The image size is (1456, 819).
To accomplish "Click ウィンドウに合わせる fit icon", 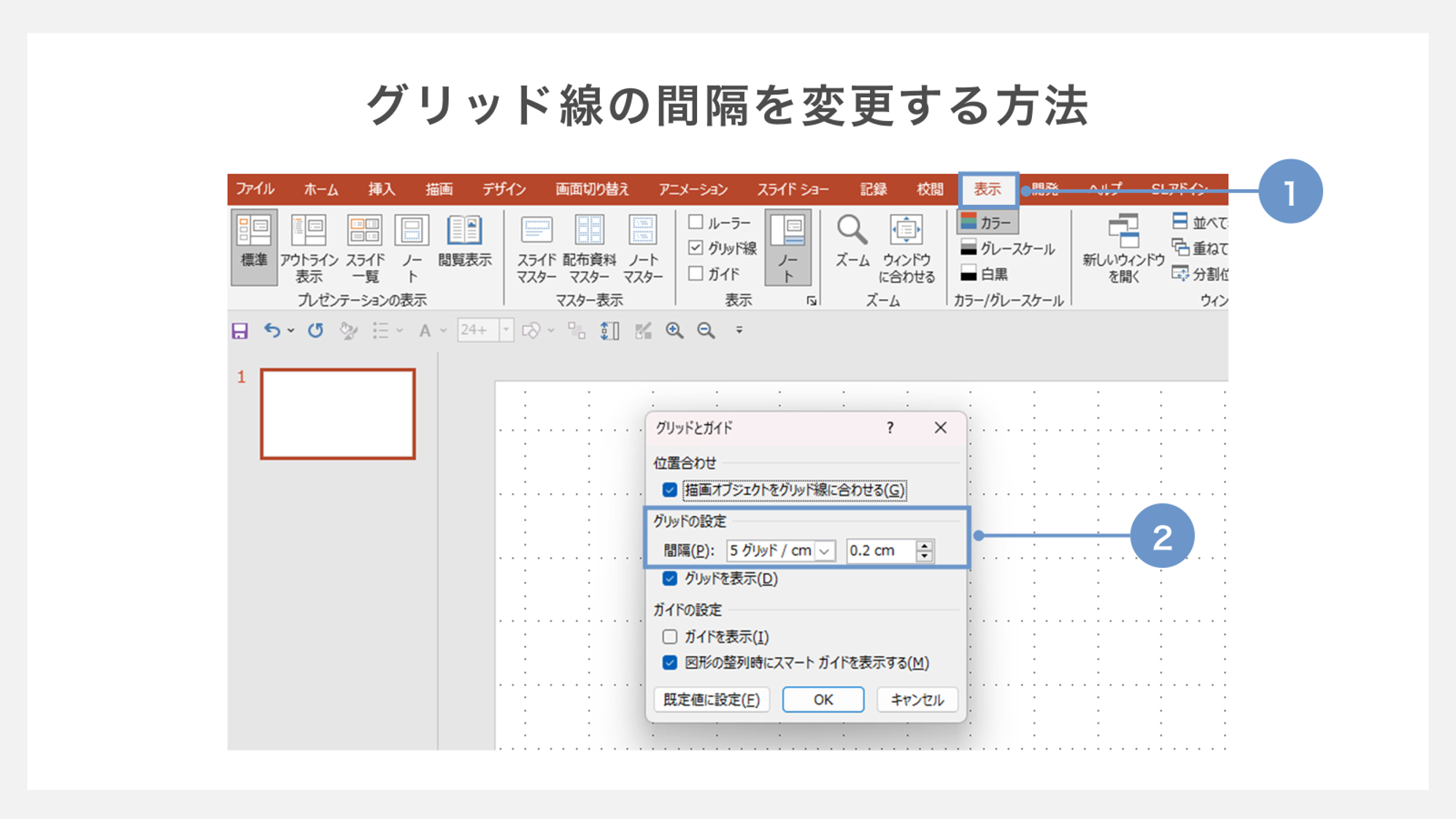I will 906,247.
